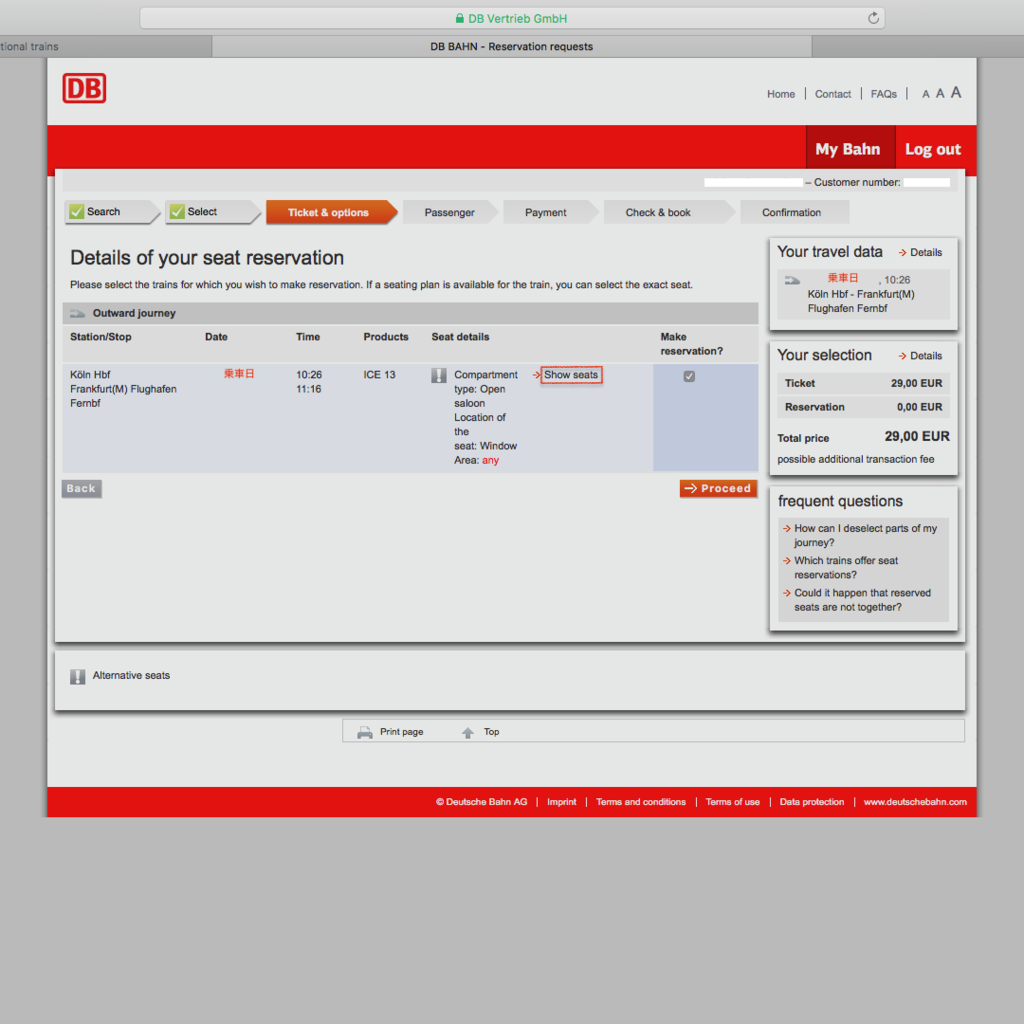Open 'How can I deselect parts' question
The width and height of the screenshot is (1024, 1024).
point(865,536)
